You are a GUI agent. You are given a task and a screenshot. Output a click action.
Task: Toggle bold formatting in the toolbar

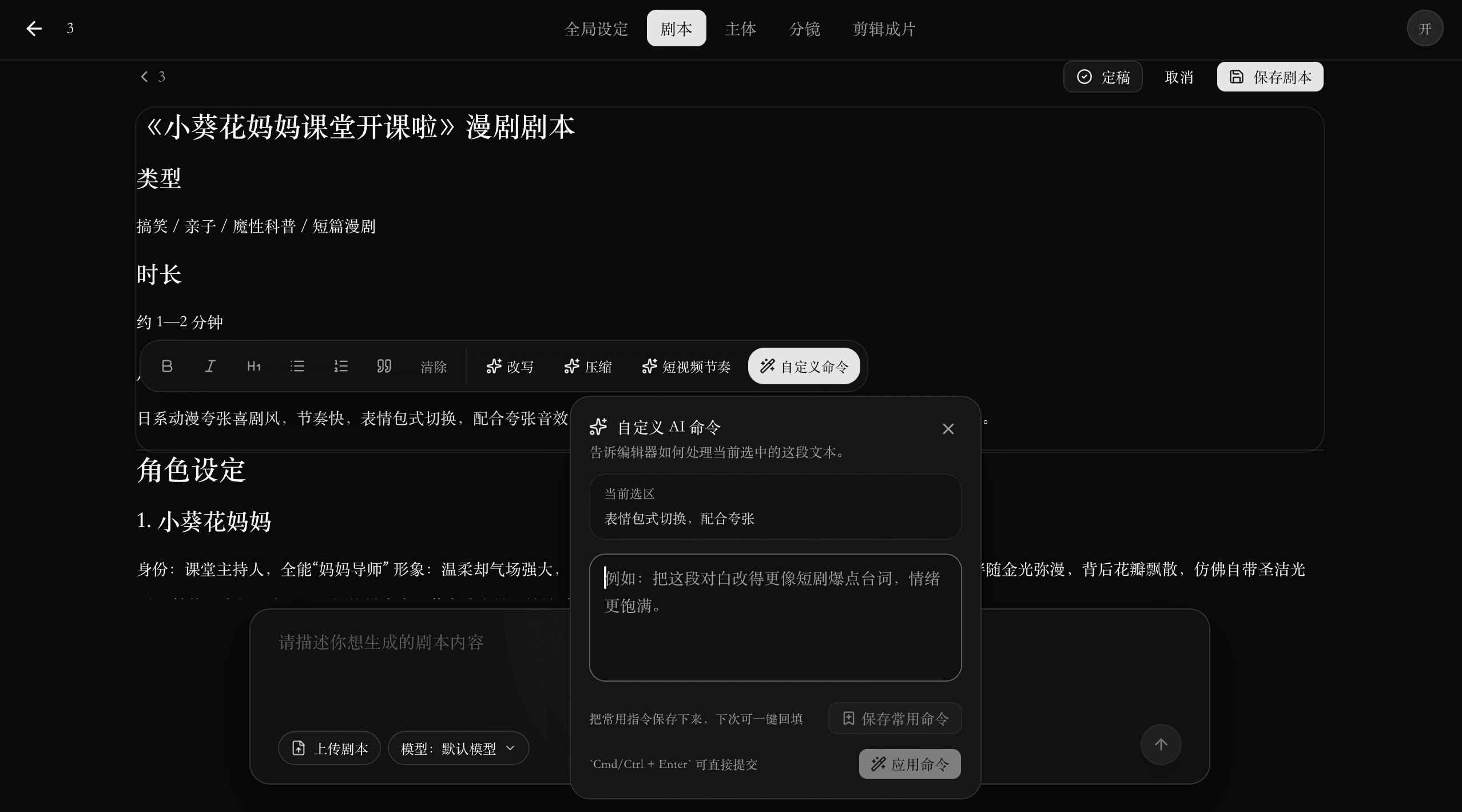tap(166, 366)
